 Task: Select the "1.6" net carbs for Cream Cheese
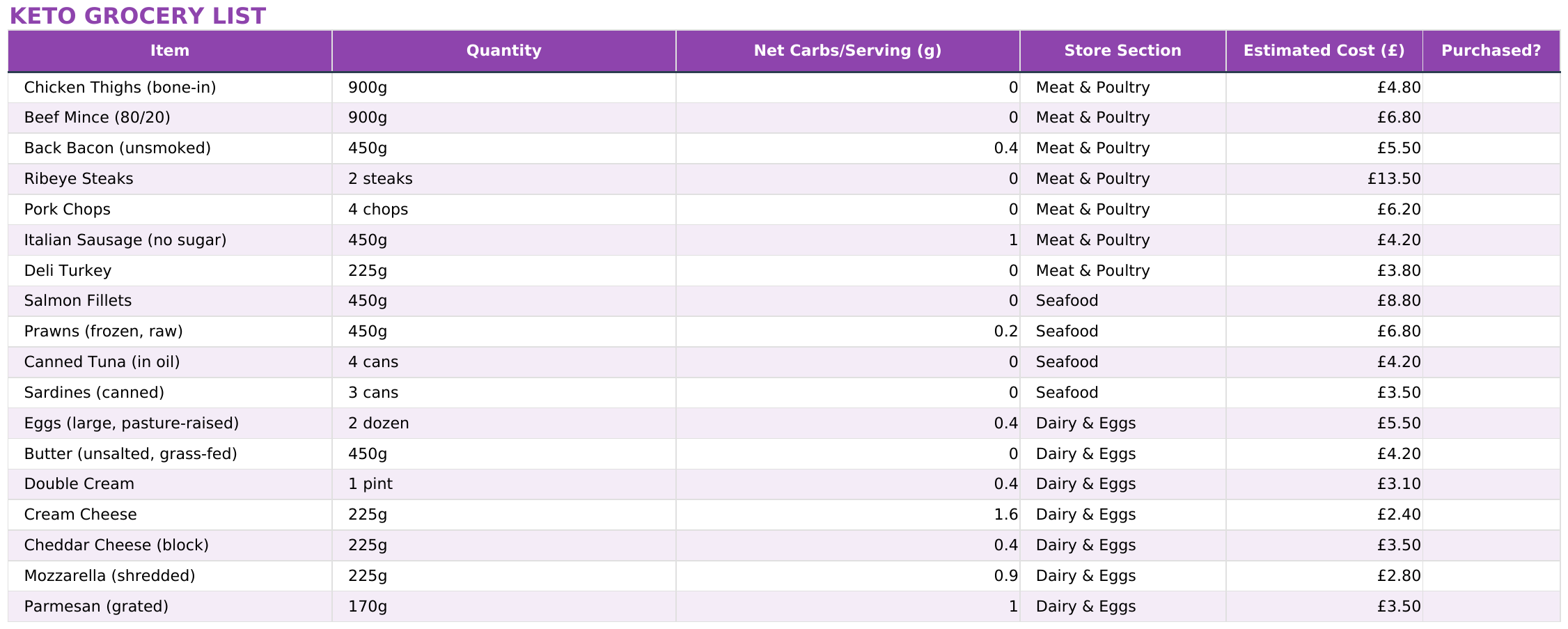(848, 515)
